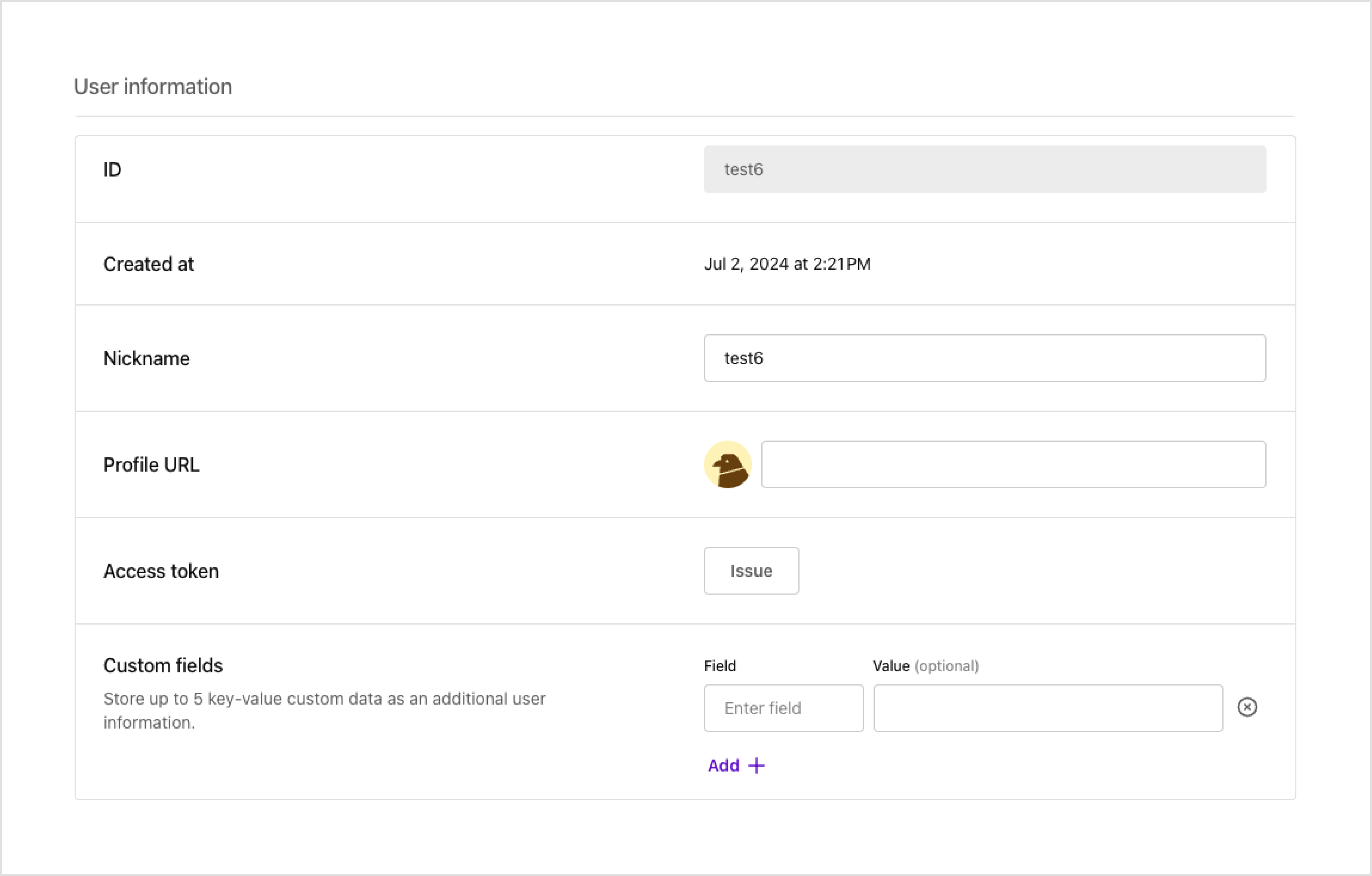The image size is (1372, 876).
Task: Click the bird profile avatar image
Action: (x=728, y=465)
